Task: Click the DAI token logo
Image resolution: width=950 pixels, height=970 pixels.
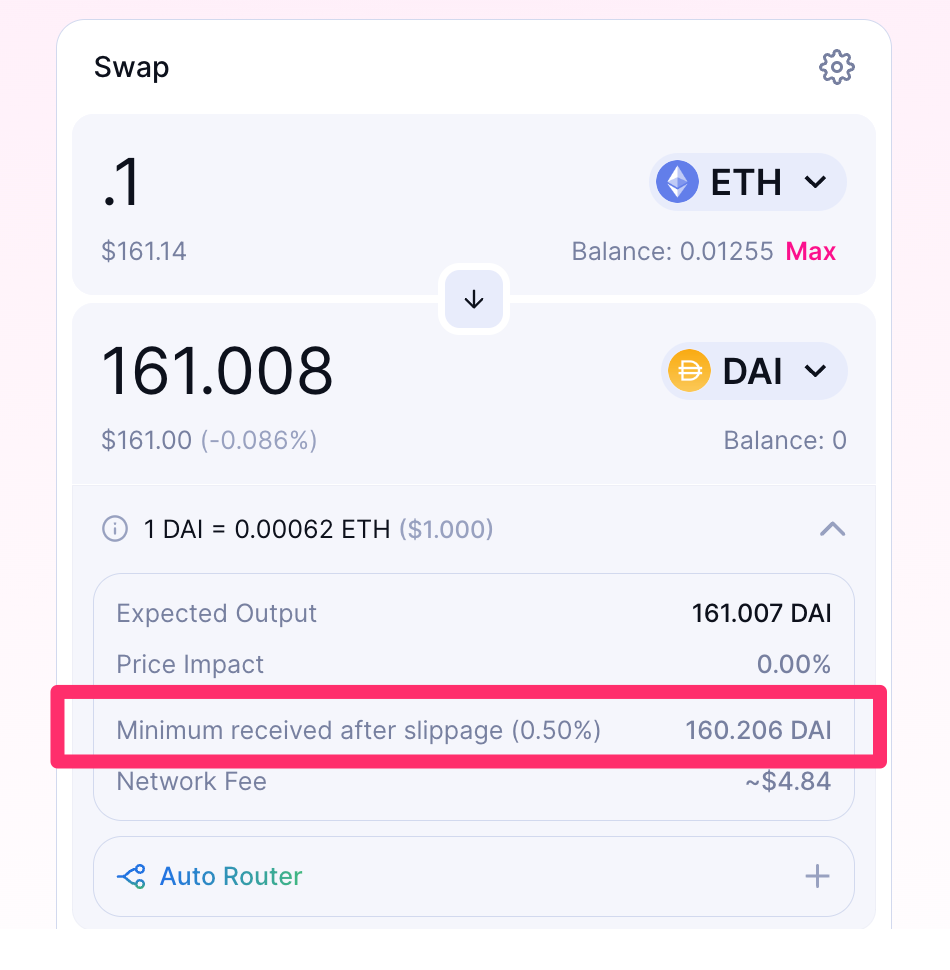Action: (x=688, y=371)
